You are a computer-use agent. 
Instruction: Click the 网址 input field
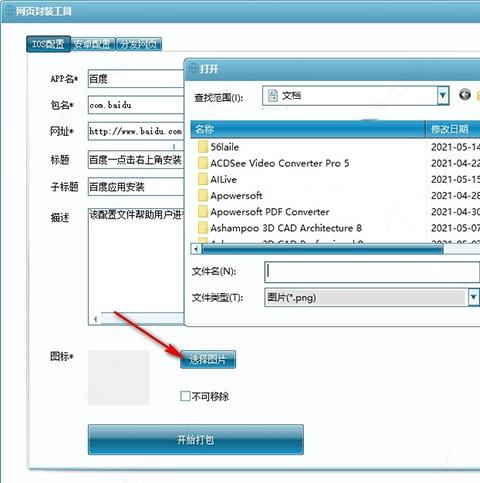(136, 131)
